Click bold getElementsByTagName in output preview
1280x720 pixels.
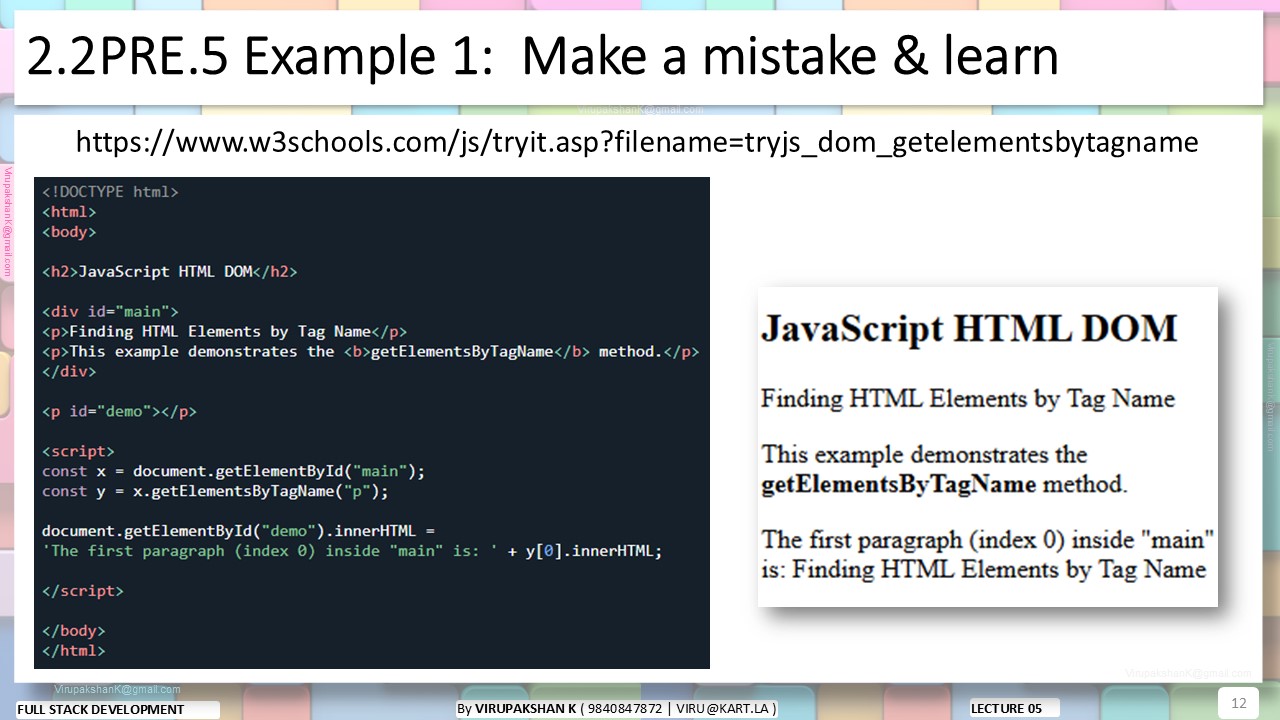coord(898,486)
